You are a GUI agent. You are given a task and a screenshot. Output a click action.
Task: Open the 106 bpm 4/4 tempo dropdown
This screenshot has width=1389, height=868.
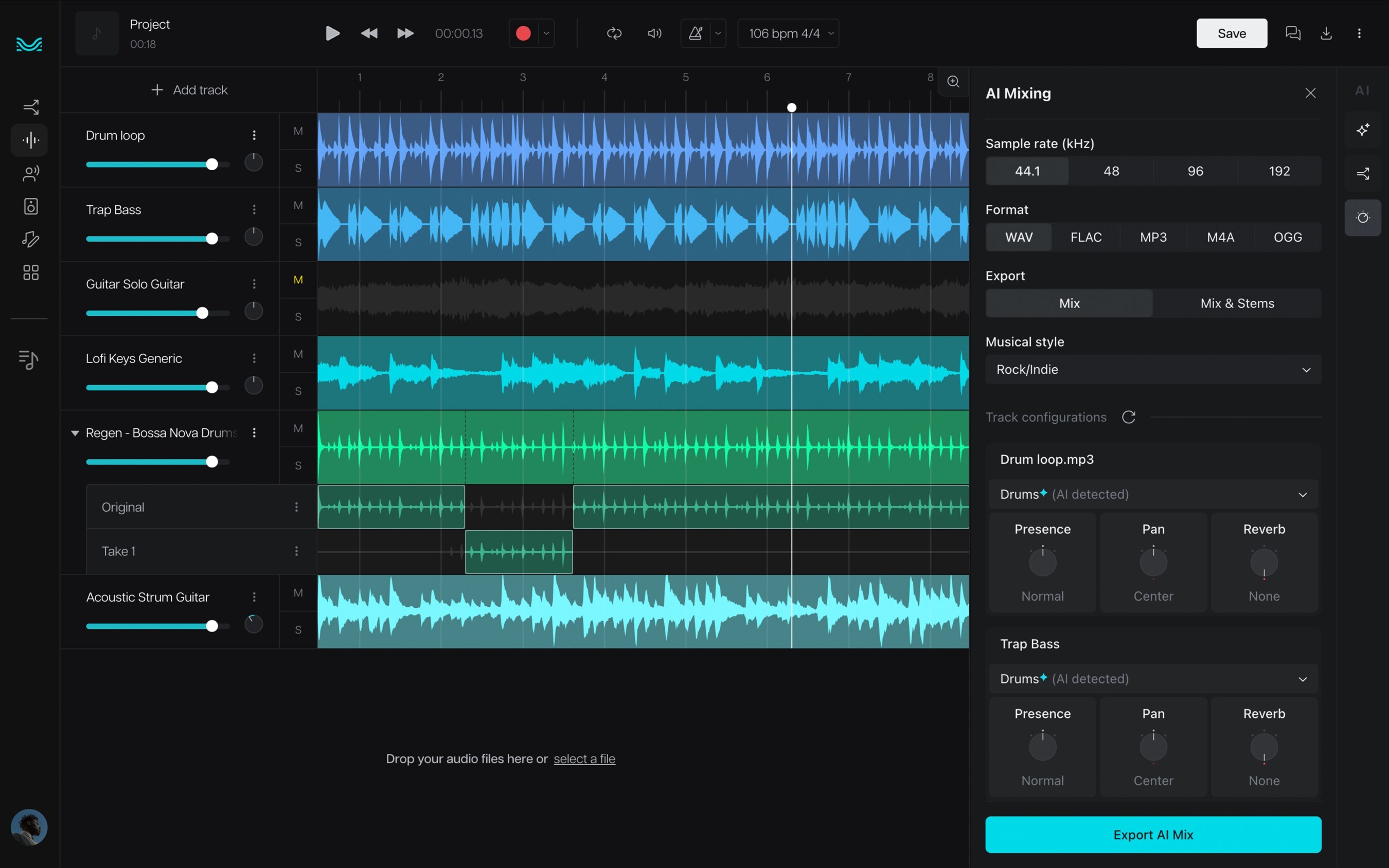[x=788, y=33]
